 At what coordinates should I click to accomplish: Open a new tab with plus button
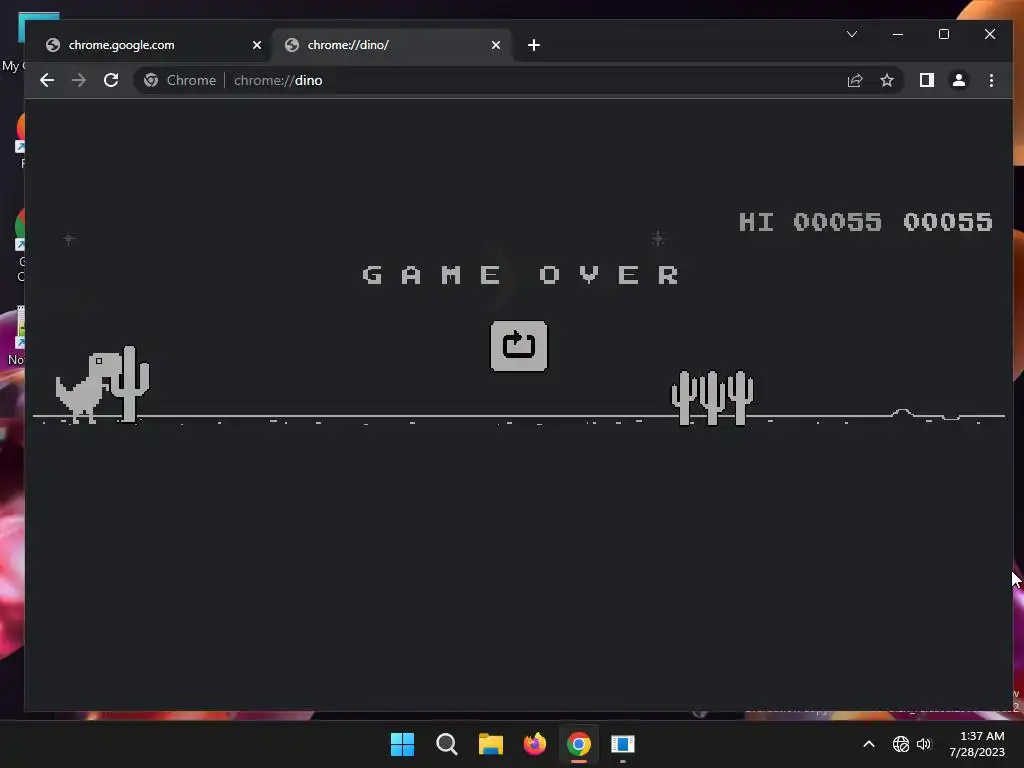[534, 45]
